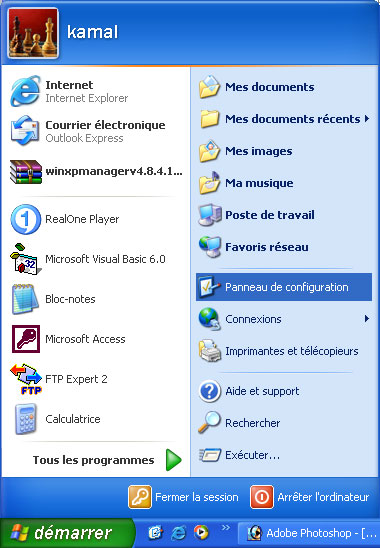Click the Courrier électronique label
This screenshot has width=380, height=548.
105,125
